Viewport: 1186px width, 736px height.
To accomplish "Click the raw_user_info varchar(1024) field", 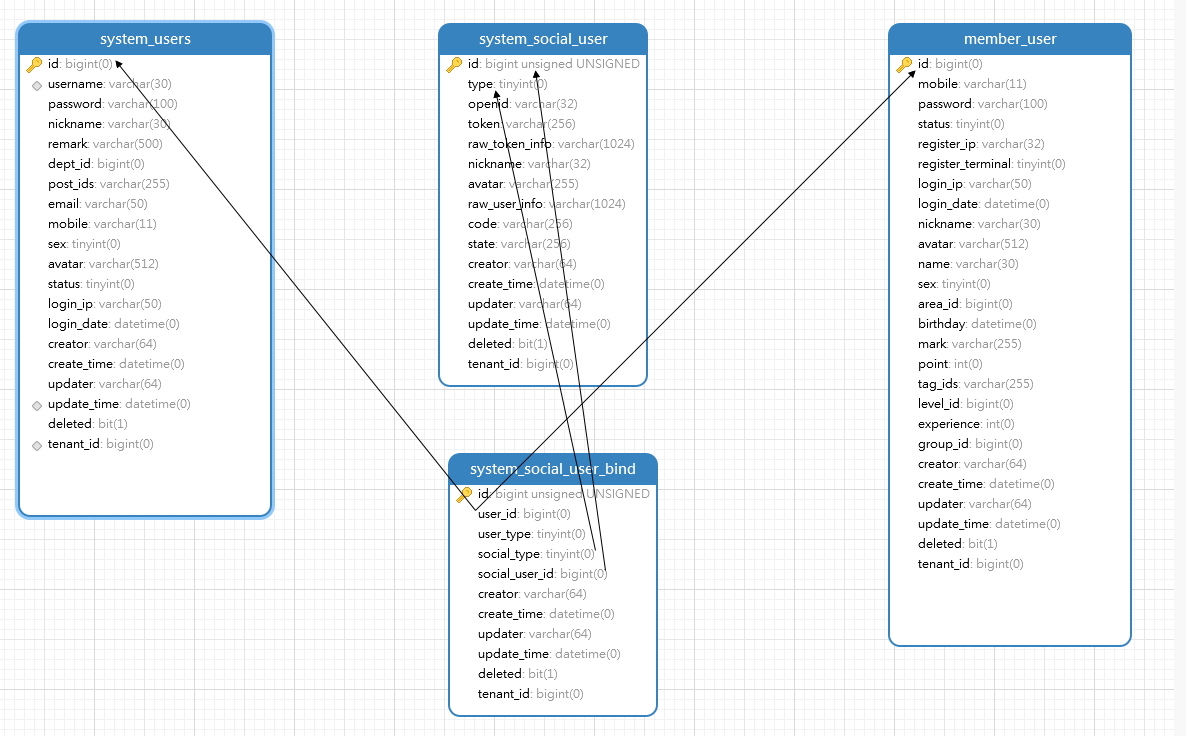I will [546, 203].
